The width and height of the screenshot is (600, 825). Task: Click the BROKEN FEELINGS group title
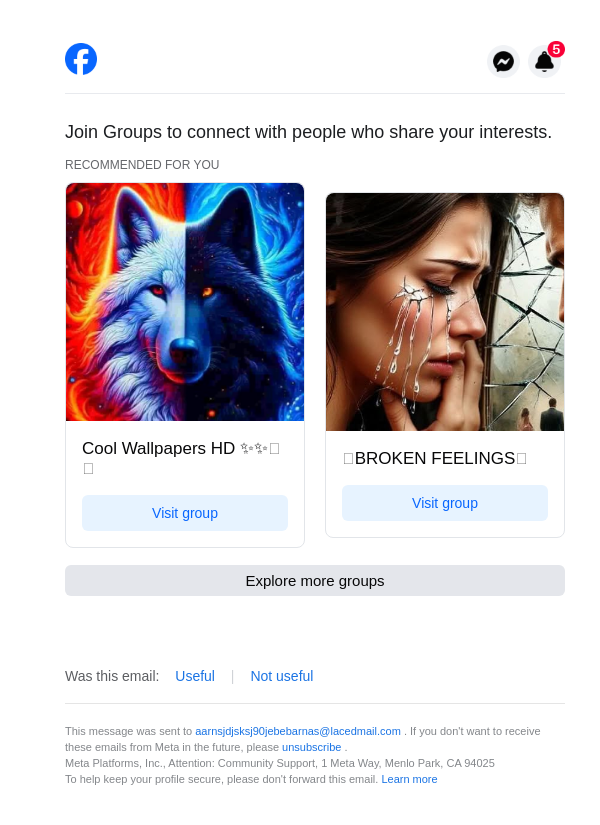[435, 458]
